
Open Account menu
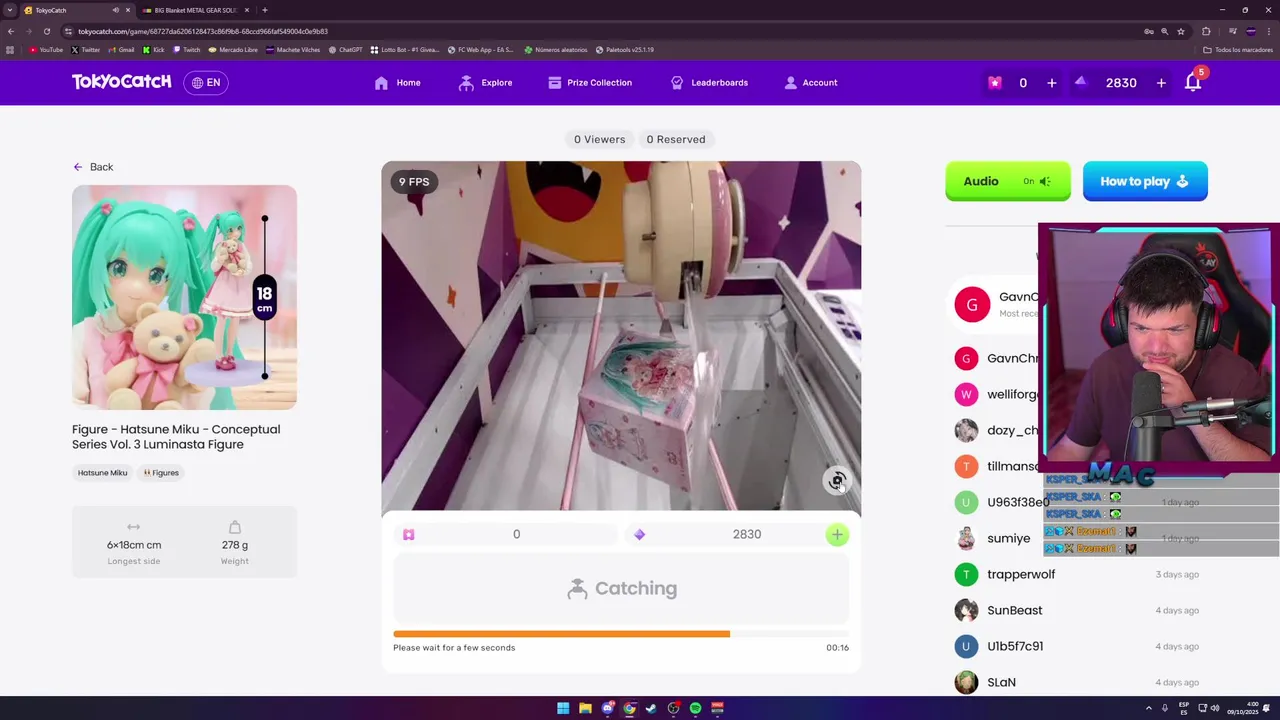[x=811, y=83]
